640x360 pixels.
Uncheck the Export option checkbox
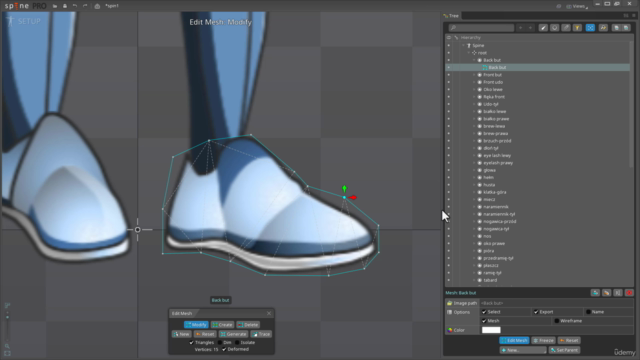pos(536,312)
